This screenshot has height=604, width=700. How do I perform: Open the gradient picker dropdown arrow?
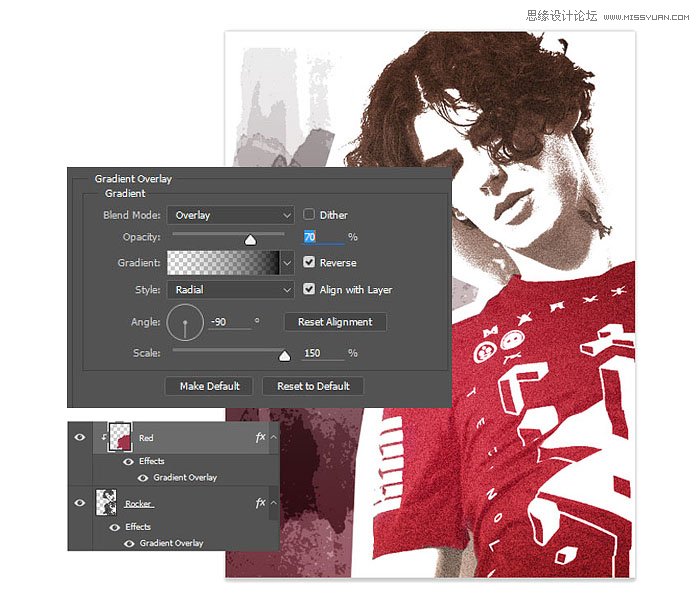(x=287, y=262)
